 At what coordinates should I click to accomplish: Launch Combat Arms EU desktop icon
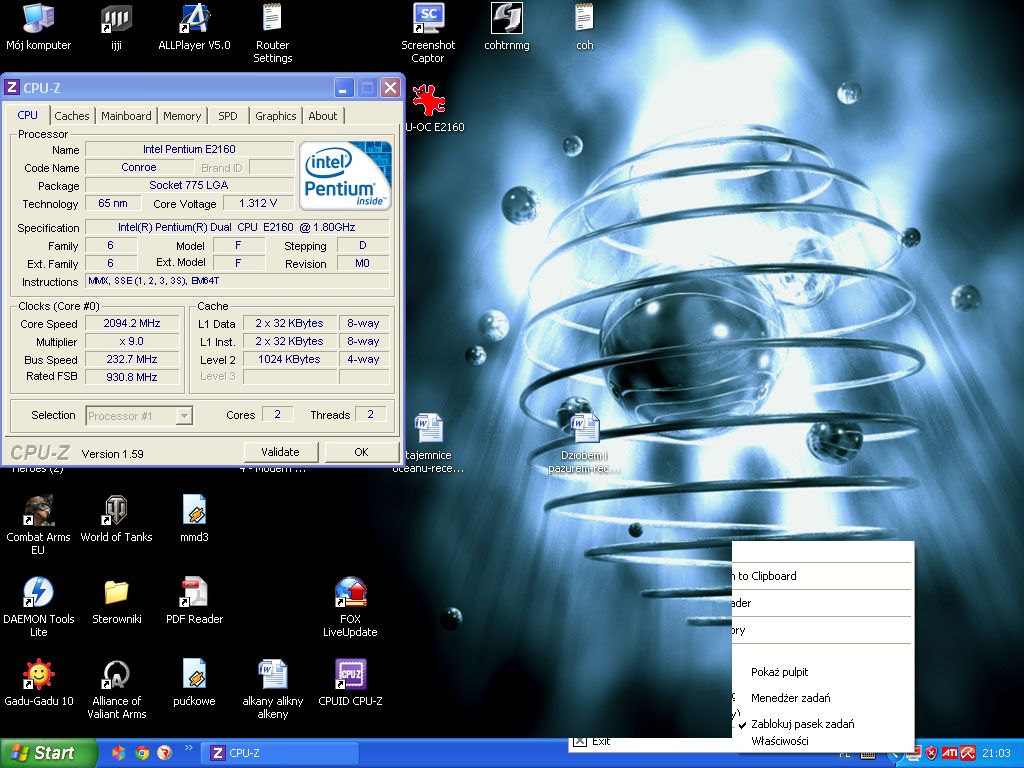click(x=38, y=511)
